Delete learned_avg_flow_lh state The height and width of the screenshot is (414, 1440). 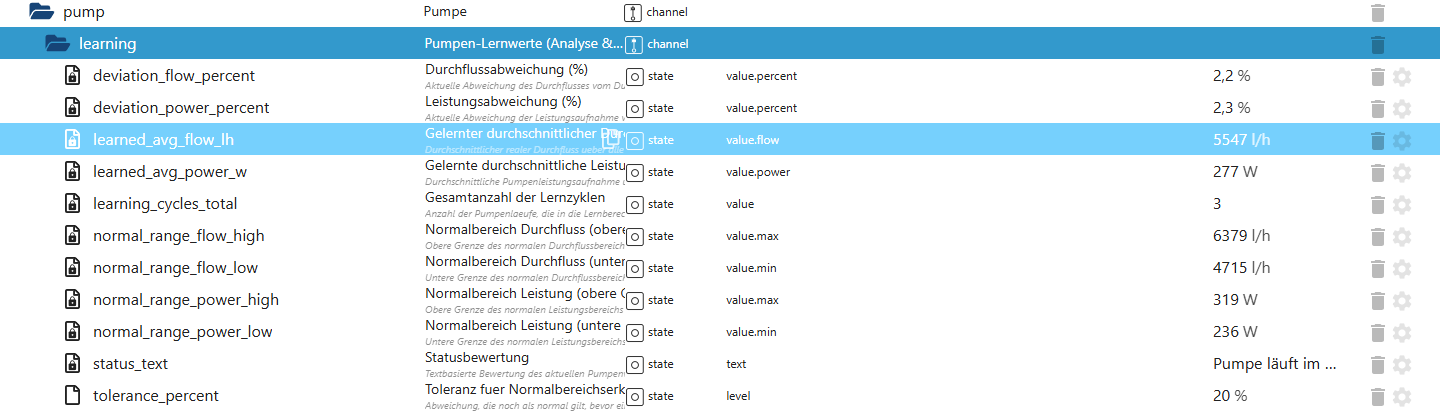pos(1378,140)
